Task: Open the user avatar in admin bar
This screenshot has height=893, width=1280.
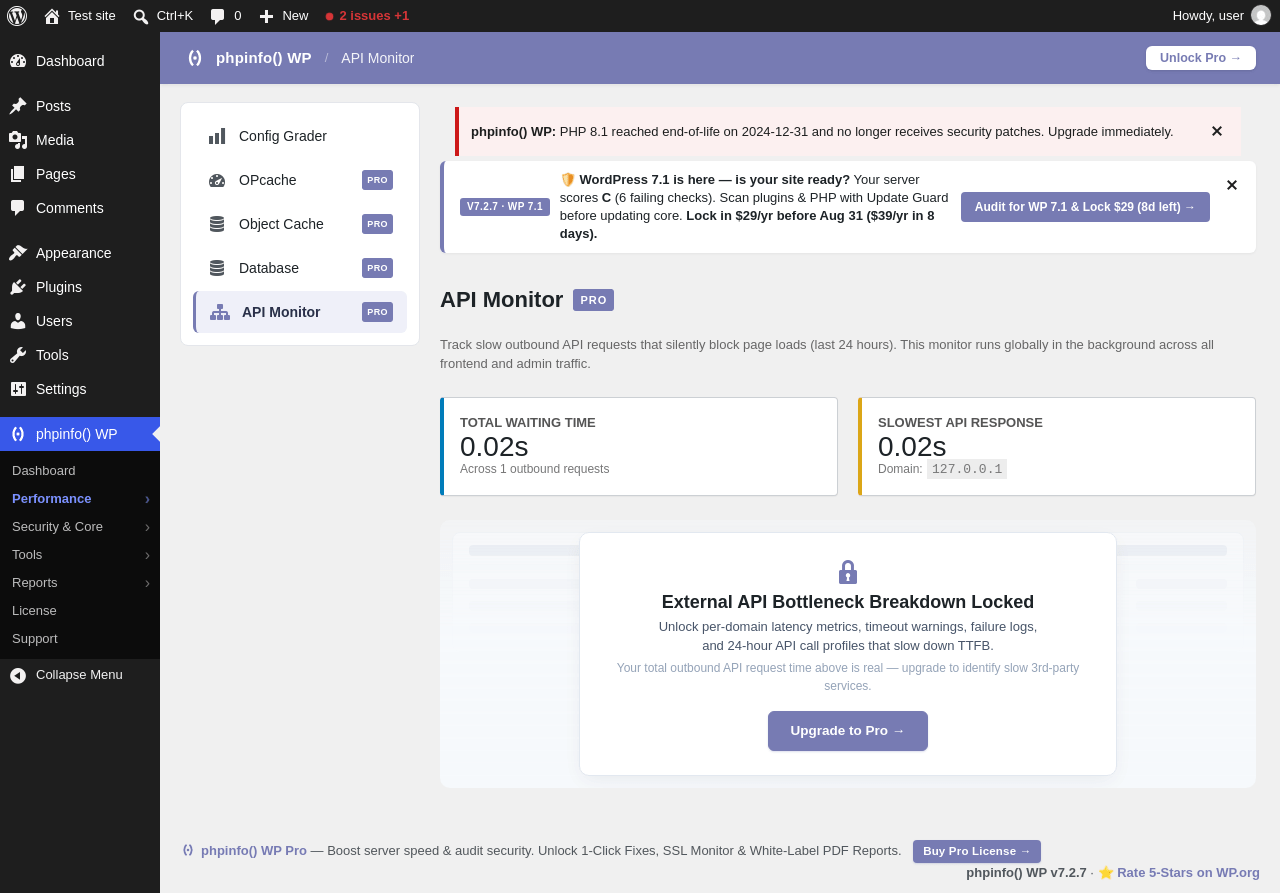Action: (x=1261, y=16)
